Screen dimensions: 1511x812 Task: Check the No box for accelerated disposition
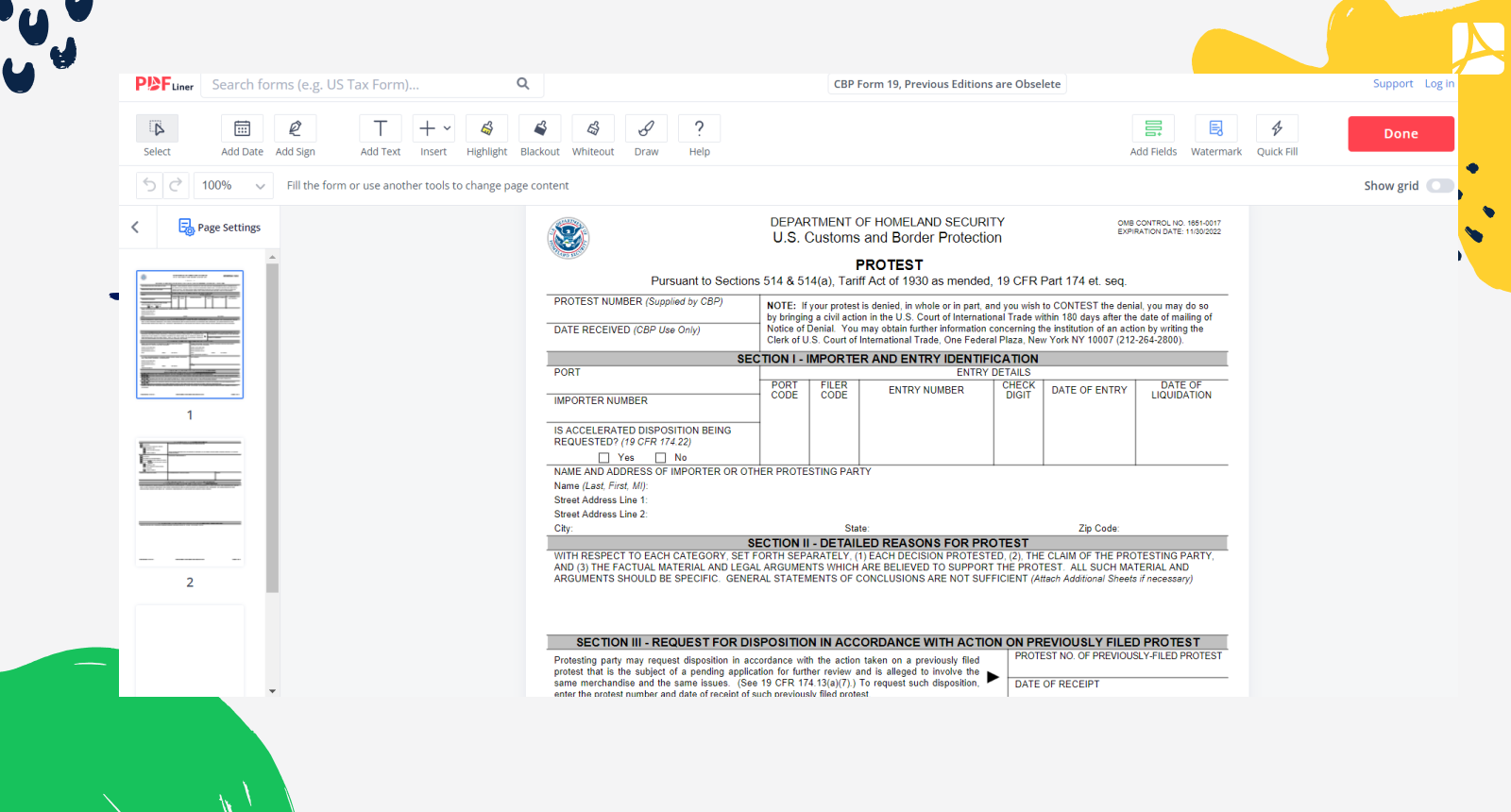coord(660,458)
